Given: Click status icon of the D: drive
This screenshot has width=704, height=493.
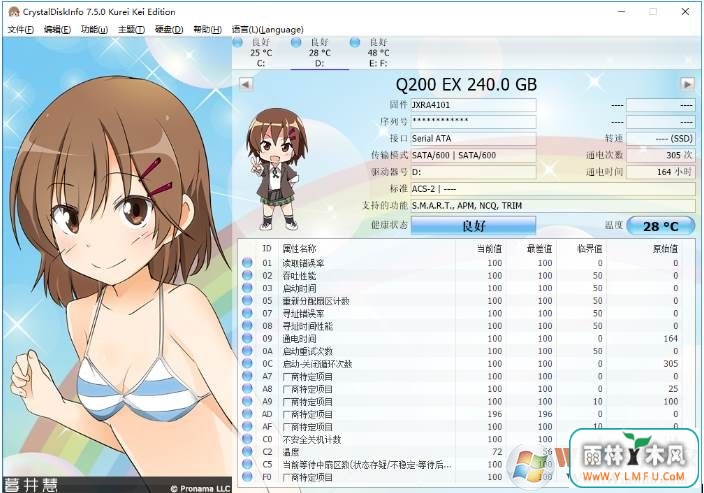Looking at the screenshot, I should (296, 43).
